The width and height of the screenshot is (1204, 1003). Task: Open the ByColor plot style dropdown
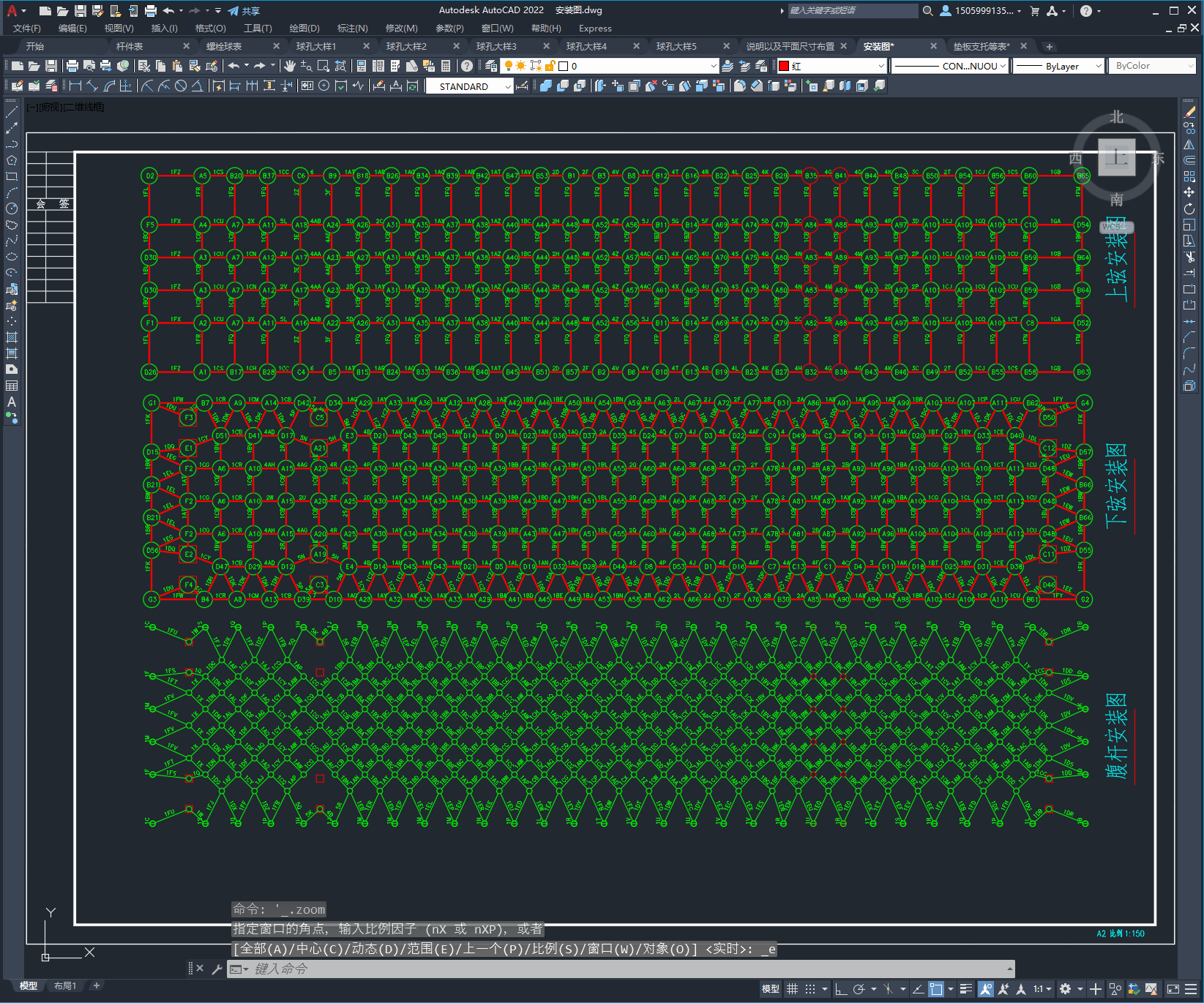1152,66
